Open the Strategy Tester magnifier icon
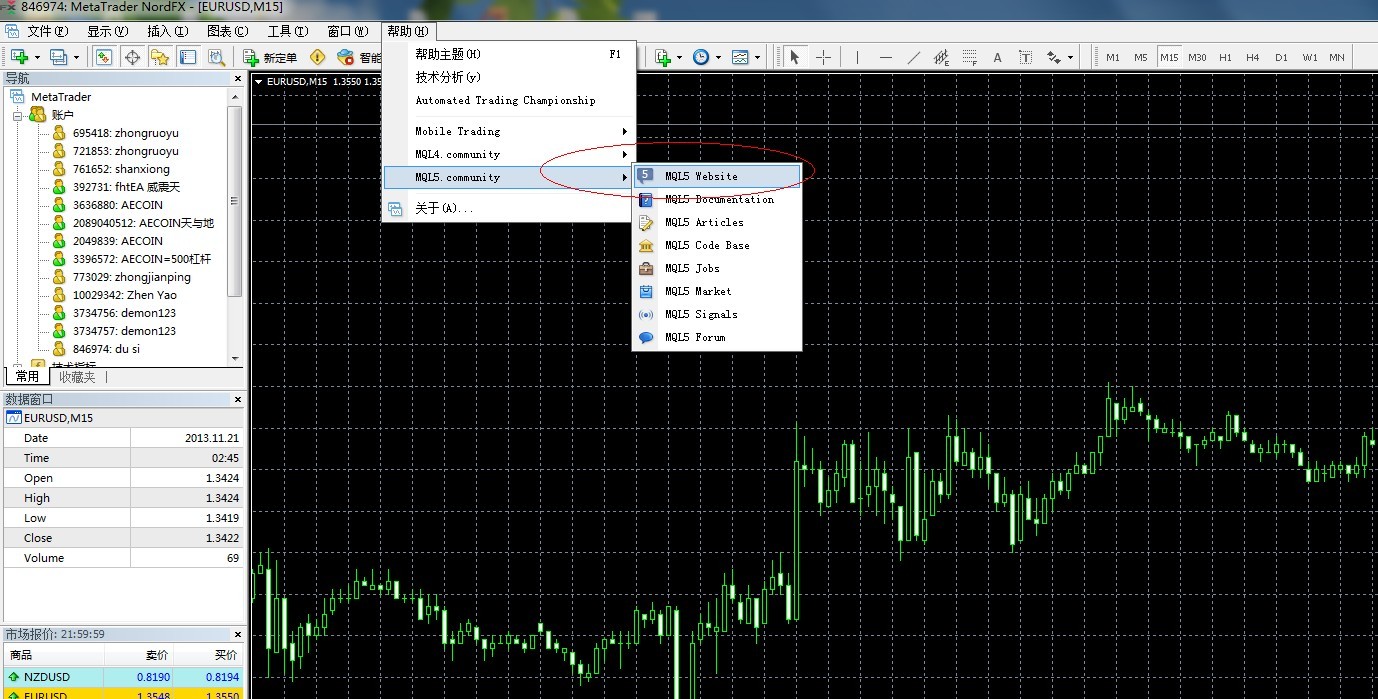1378x699 pixels. (215, 57)
